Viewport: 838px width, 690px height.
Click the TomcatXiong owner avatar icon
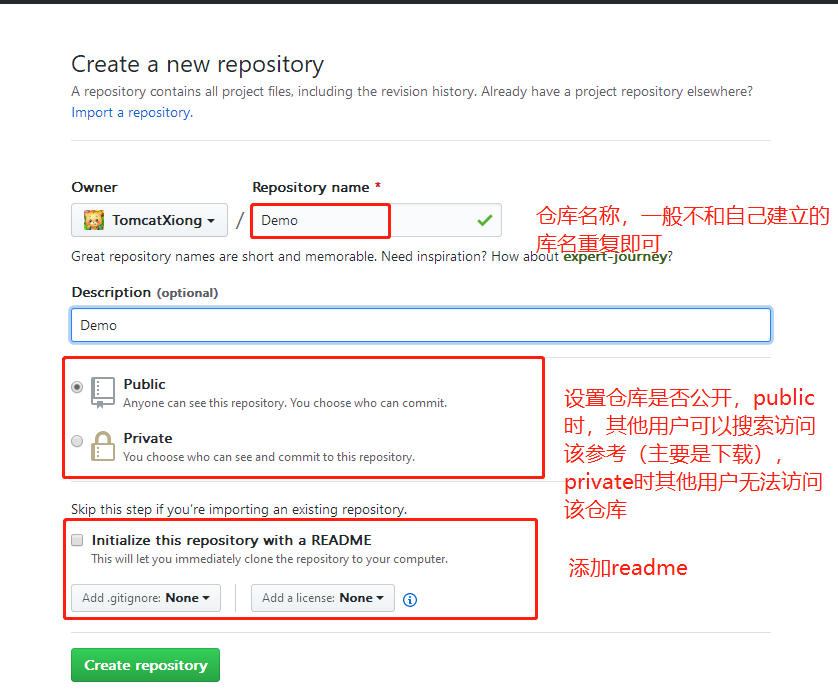point(94,220)
